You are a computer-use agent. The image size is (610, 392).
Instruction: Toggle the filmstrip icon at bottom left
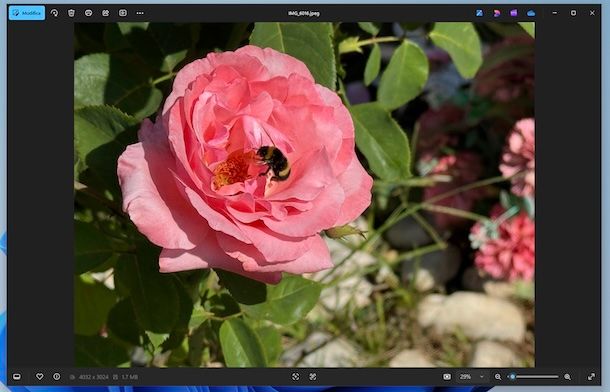pyautogui.click(x=17, y=376)
